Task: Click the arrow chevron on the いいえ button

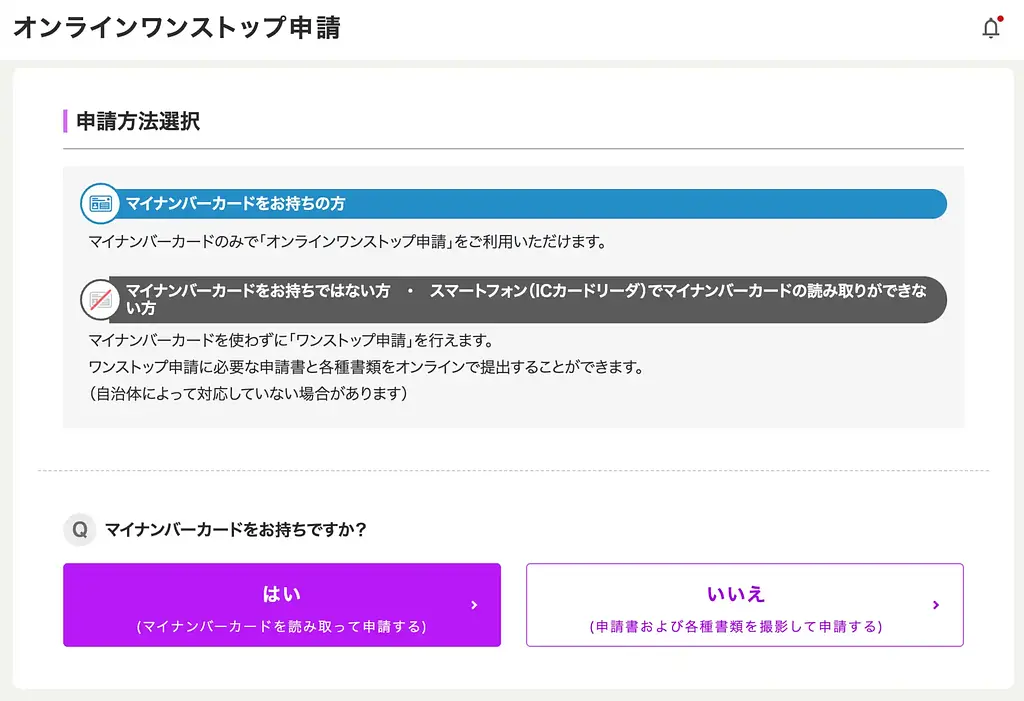Action: coord(935,604)
